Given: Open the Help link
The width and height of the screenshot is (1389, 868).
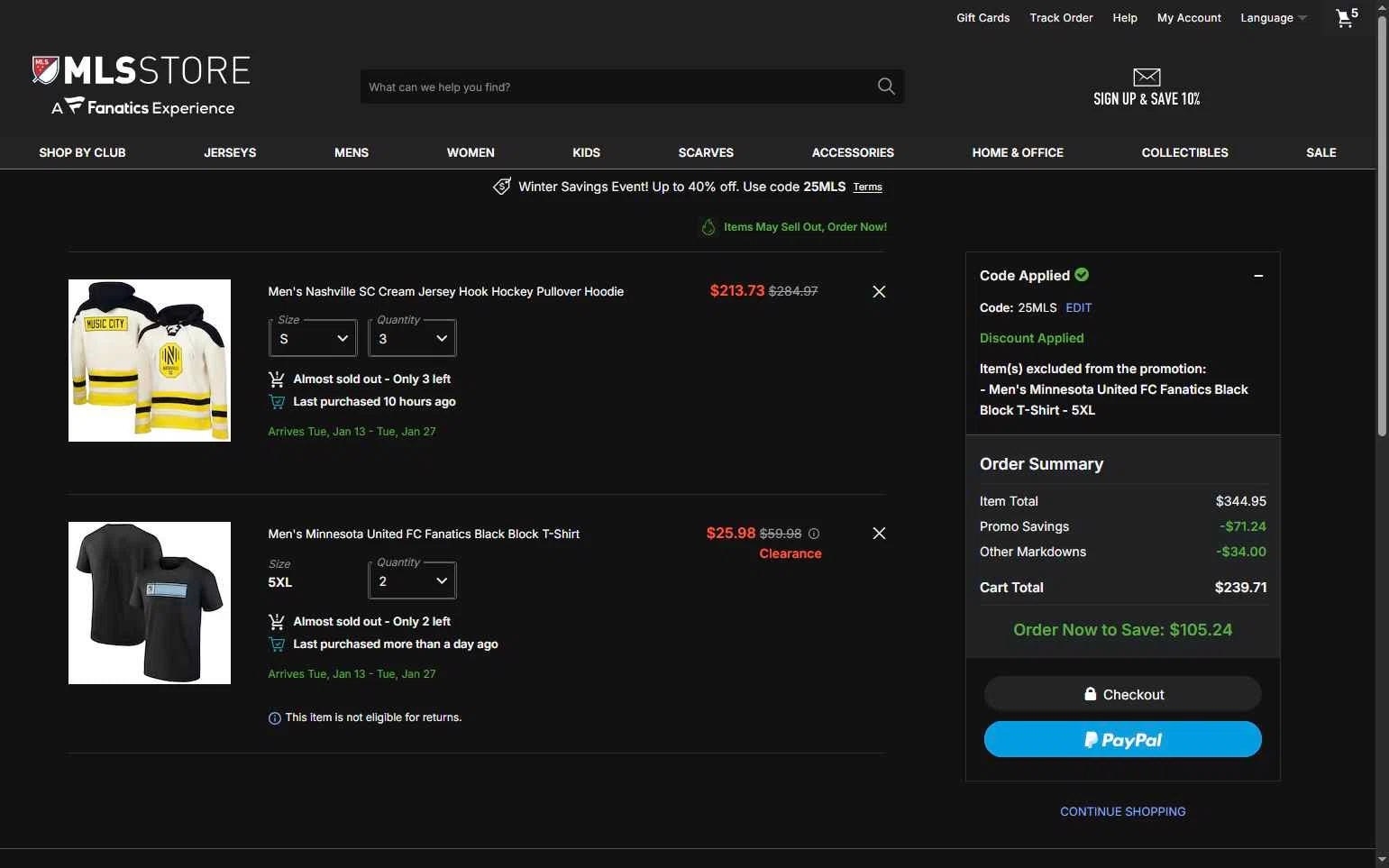Looking at the screenshot, I should tap(1125, 18).
